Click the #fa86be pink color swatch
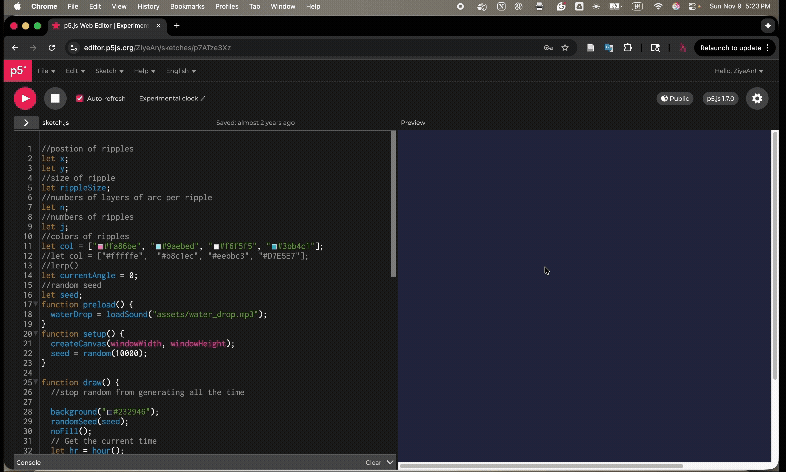The height and width of the screenshot is (472, 786). 100,246
